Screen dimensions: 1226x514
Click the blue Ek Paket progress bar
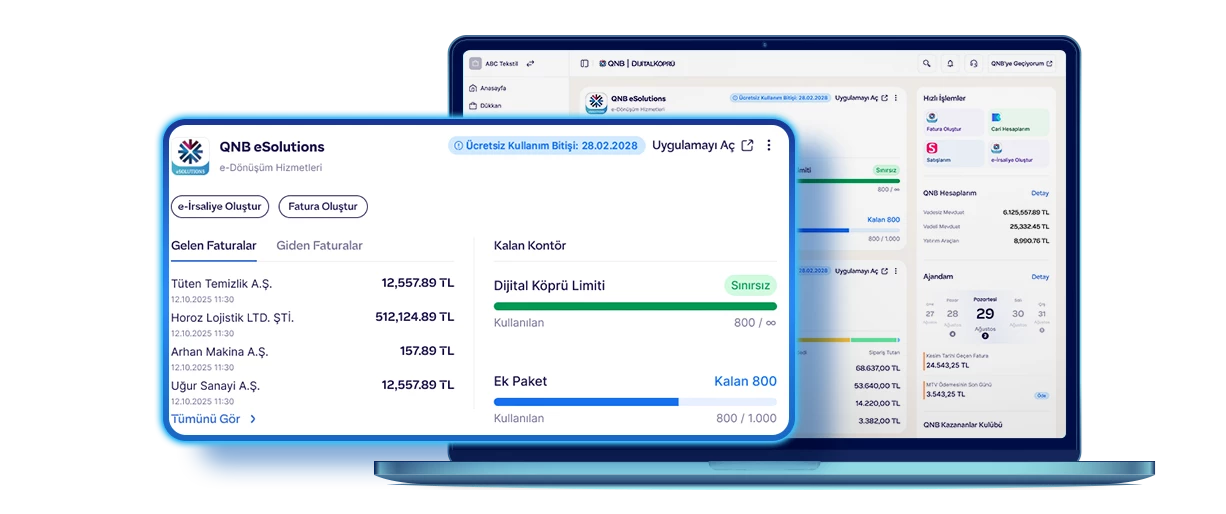coord(635,402)
